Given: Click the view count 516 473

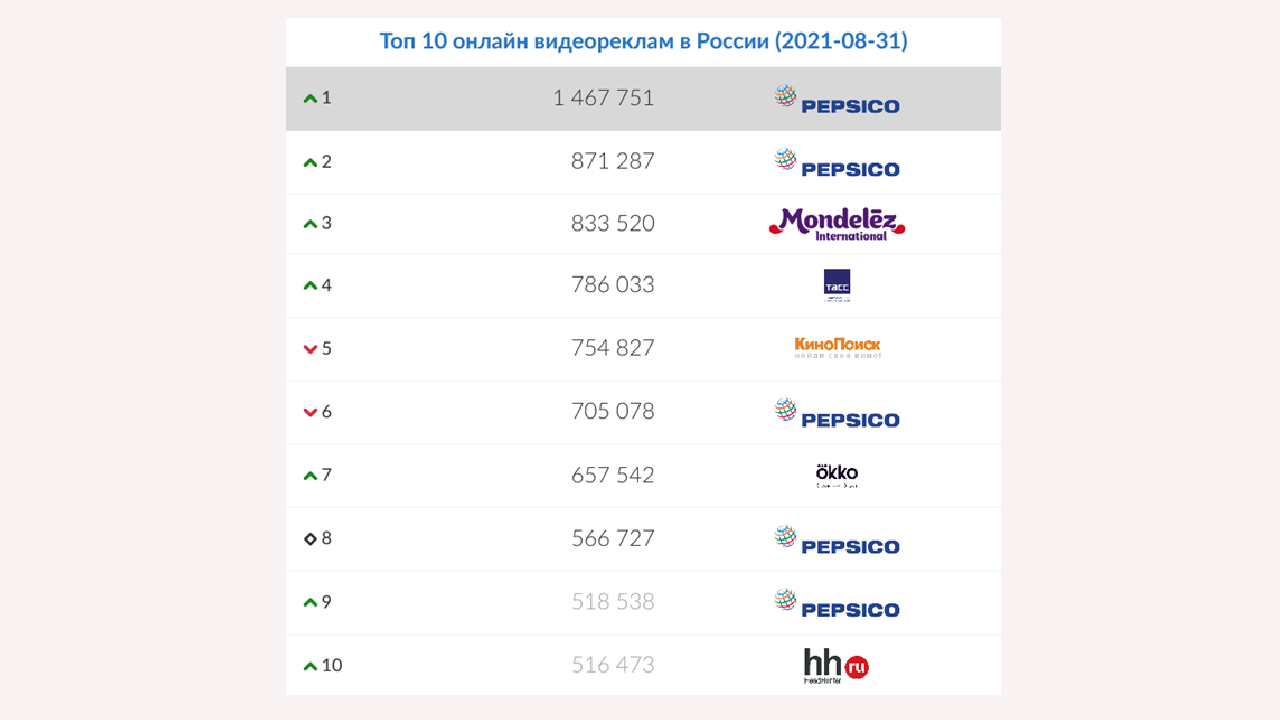Looking at the screenshot, I should [x=612, y=665].
